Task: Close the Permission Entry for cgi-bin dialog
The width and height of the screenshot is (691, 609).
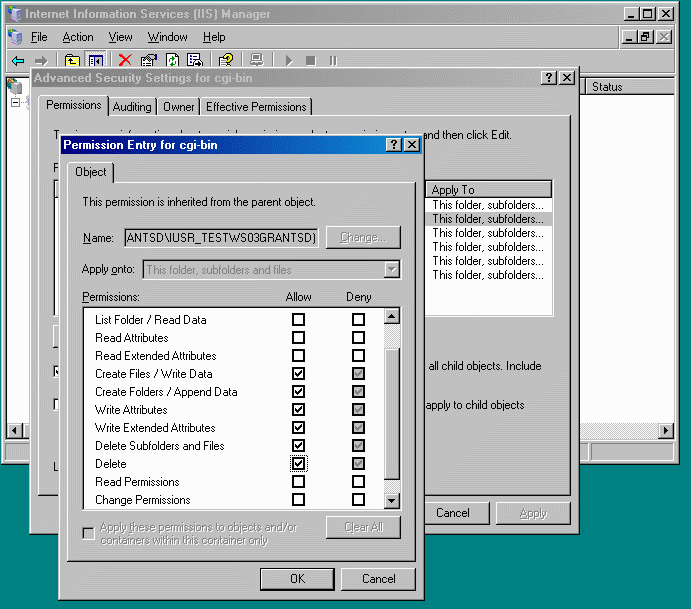Action: [x=412, y=145]
